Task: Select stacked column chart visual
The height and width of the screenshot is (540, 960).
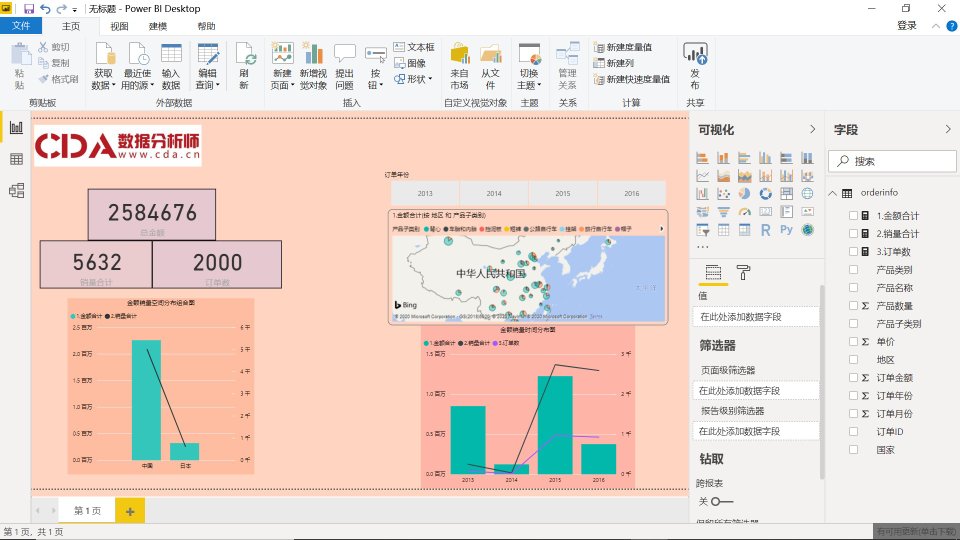Action: pyautogui.click(x=723, y=158)
